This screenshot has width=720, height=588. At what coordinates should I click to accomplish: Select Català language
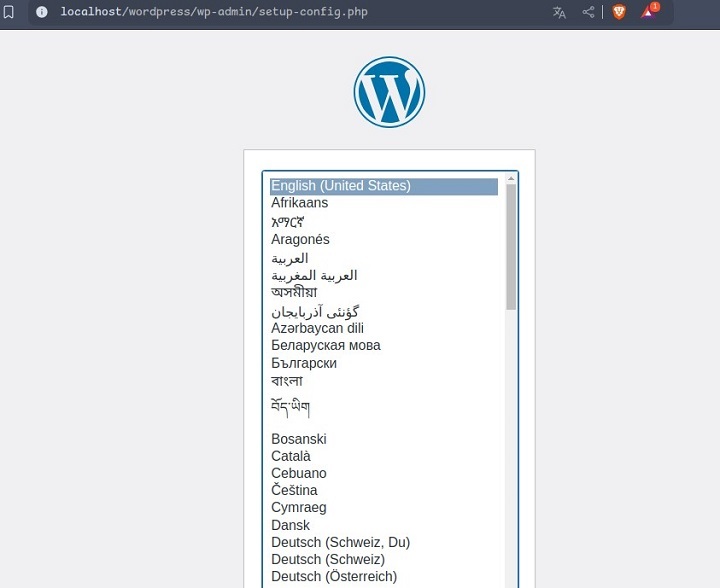(x=384, y=456)
